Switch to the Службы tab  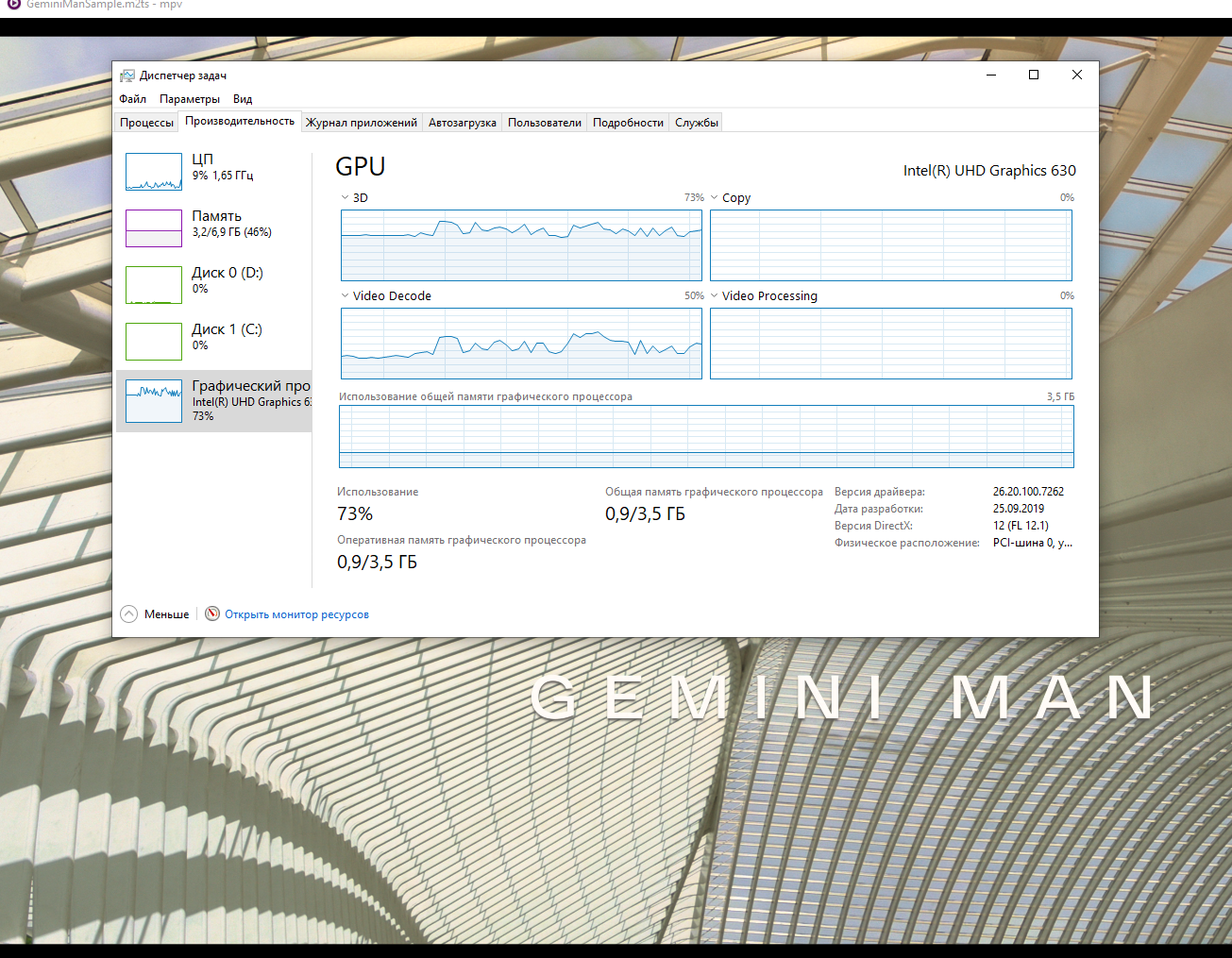697,123
